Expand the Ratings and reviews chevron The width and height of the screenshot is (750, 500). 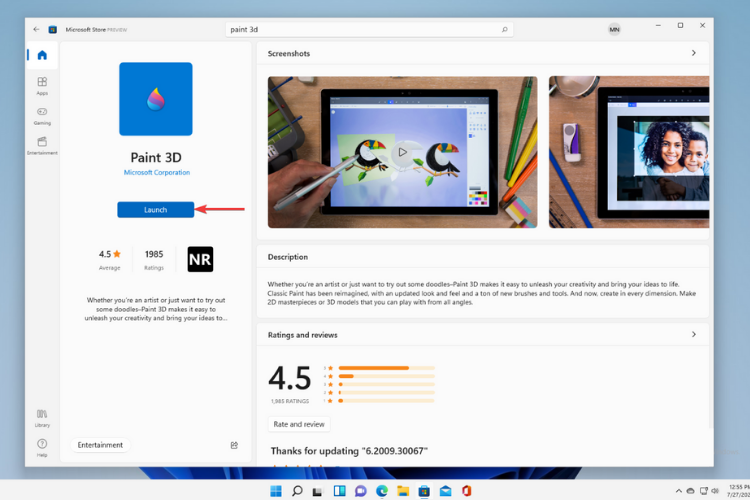click(x=694, y=334)
